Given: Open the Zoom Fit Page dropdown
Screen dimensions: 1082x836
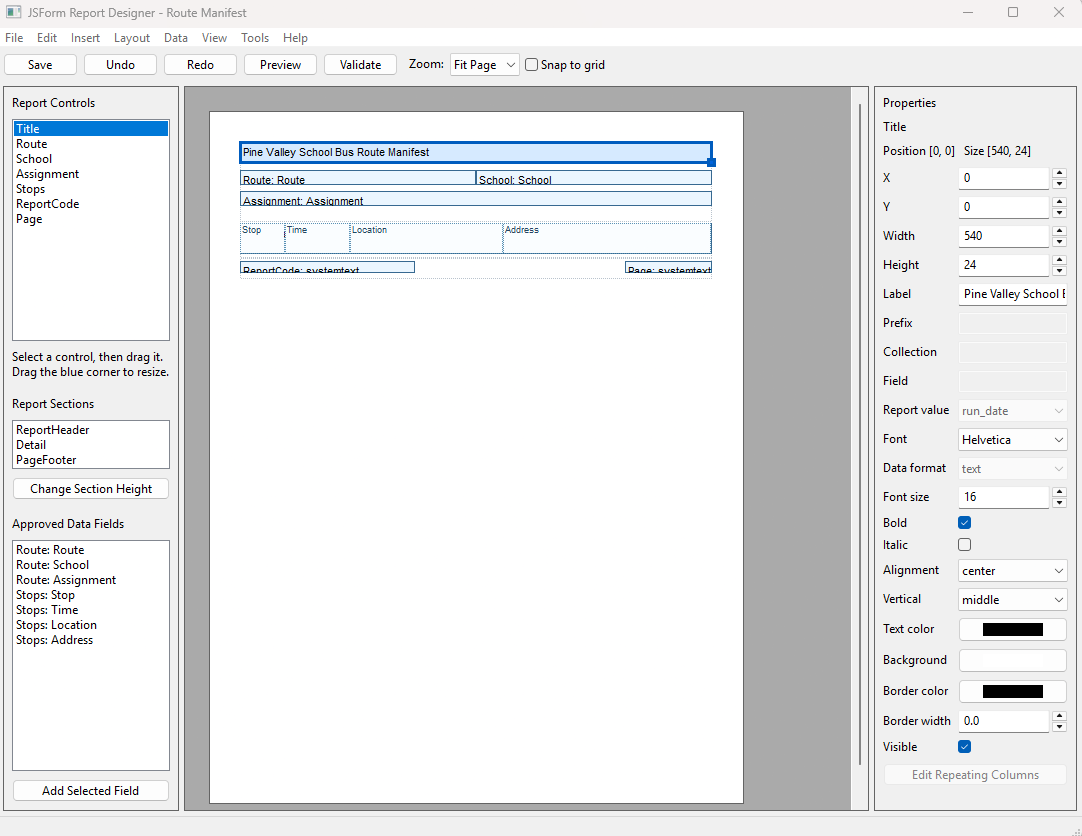Looking at the screenshot, I should [x=484, y=65].
